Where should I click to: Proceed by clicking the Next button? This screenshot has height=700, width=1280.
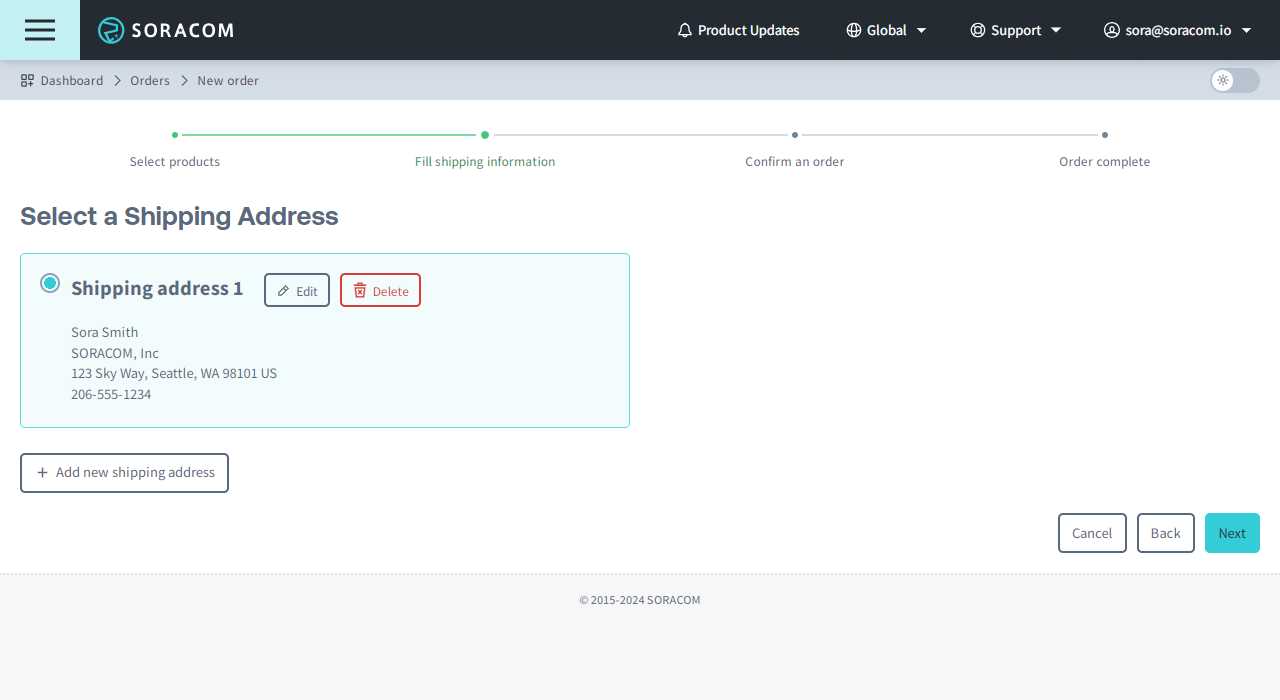coord(1232,533)
